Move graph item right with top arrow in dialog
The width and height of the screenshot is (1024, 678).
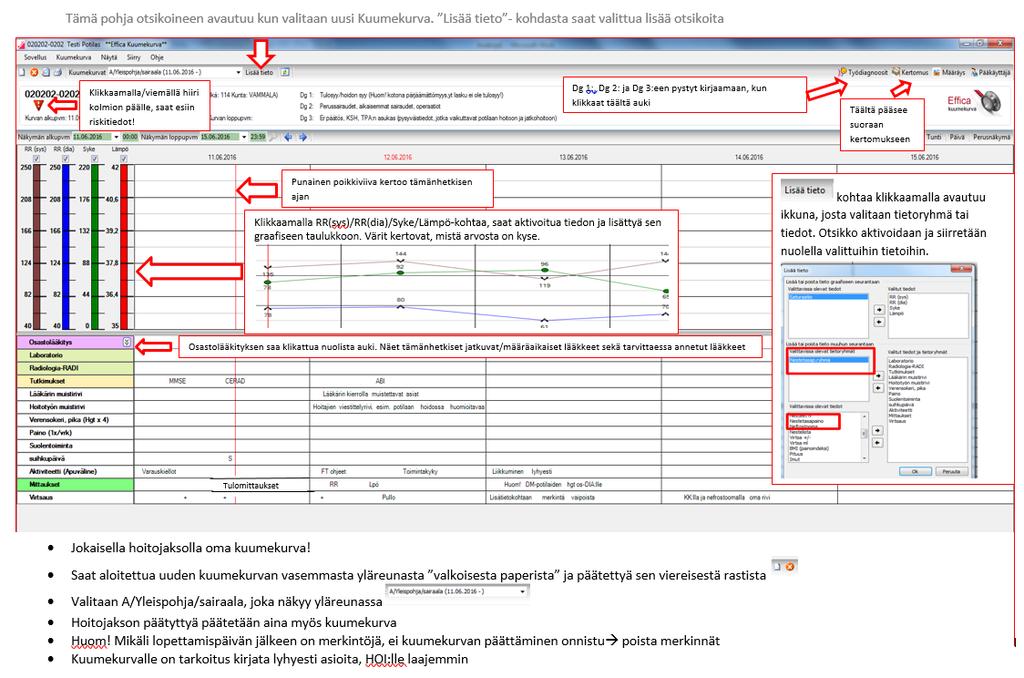(x=878, y=310)
